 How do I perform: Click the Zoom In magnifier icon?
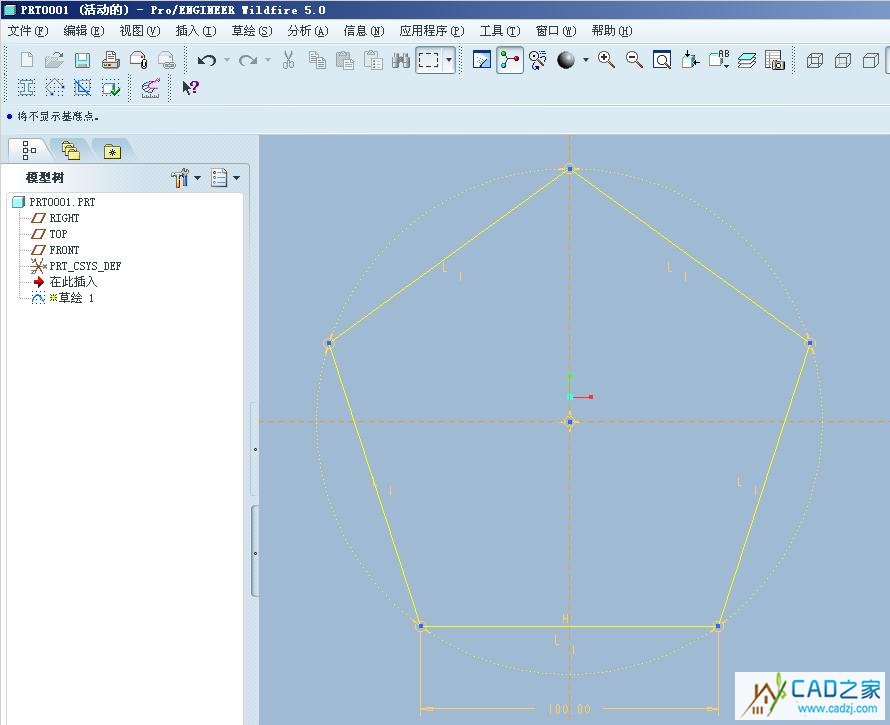point(606,60)
